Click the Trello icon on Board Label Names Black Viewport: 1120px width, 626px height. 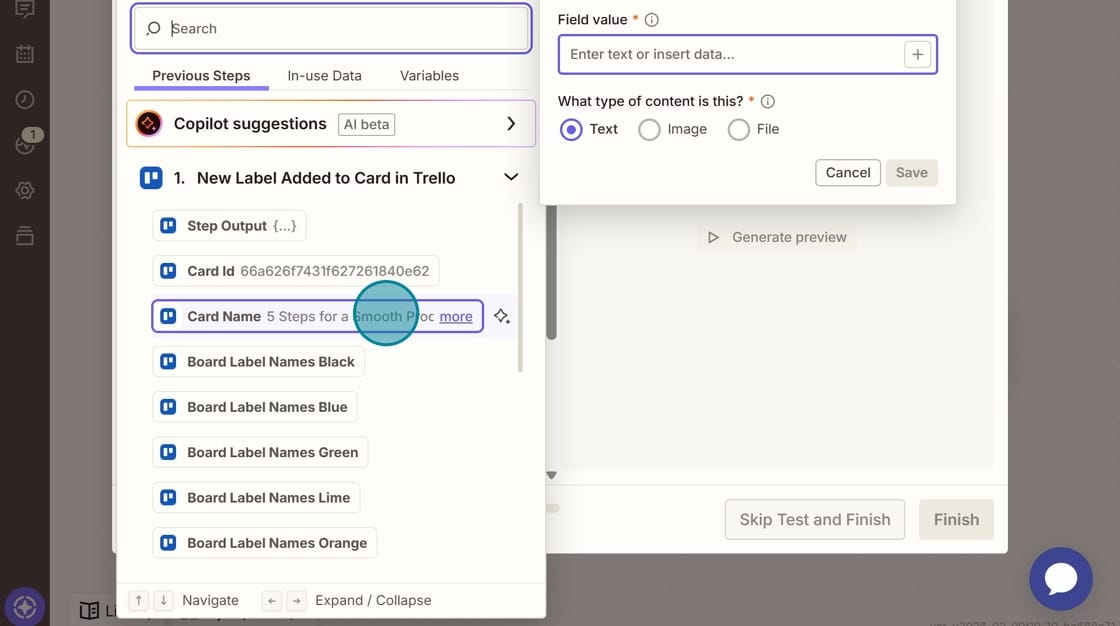click(x=169, y=362)
